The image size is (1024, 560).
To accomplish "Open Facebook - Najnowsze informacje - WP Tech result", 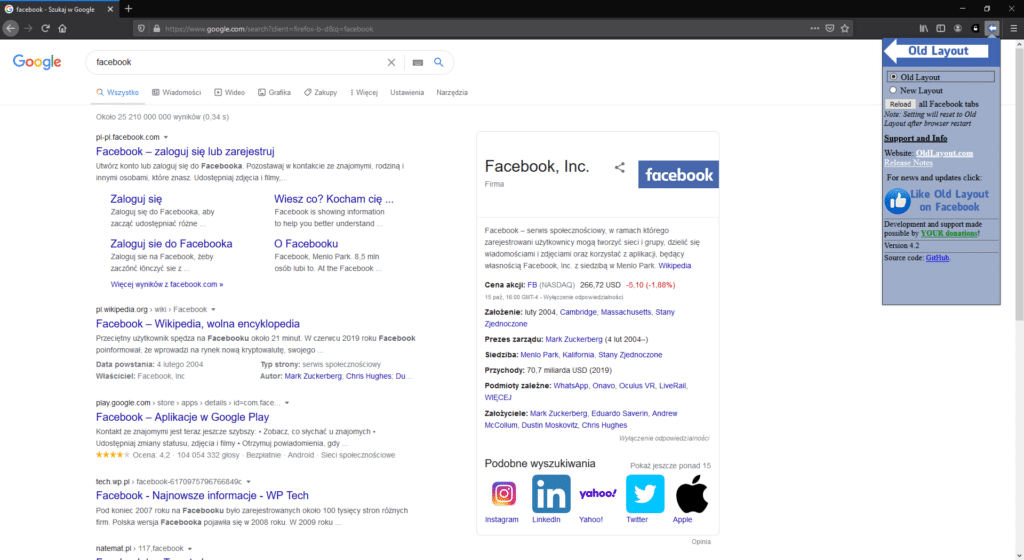I will point(202,495).
